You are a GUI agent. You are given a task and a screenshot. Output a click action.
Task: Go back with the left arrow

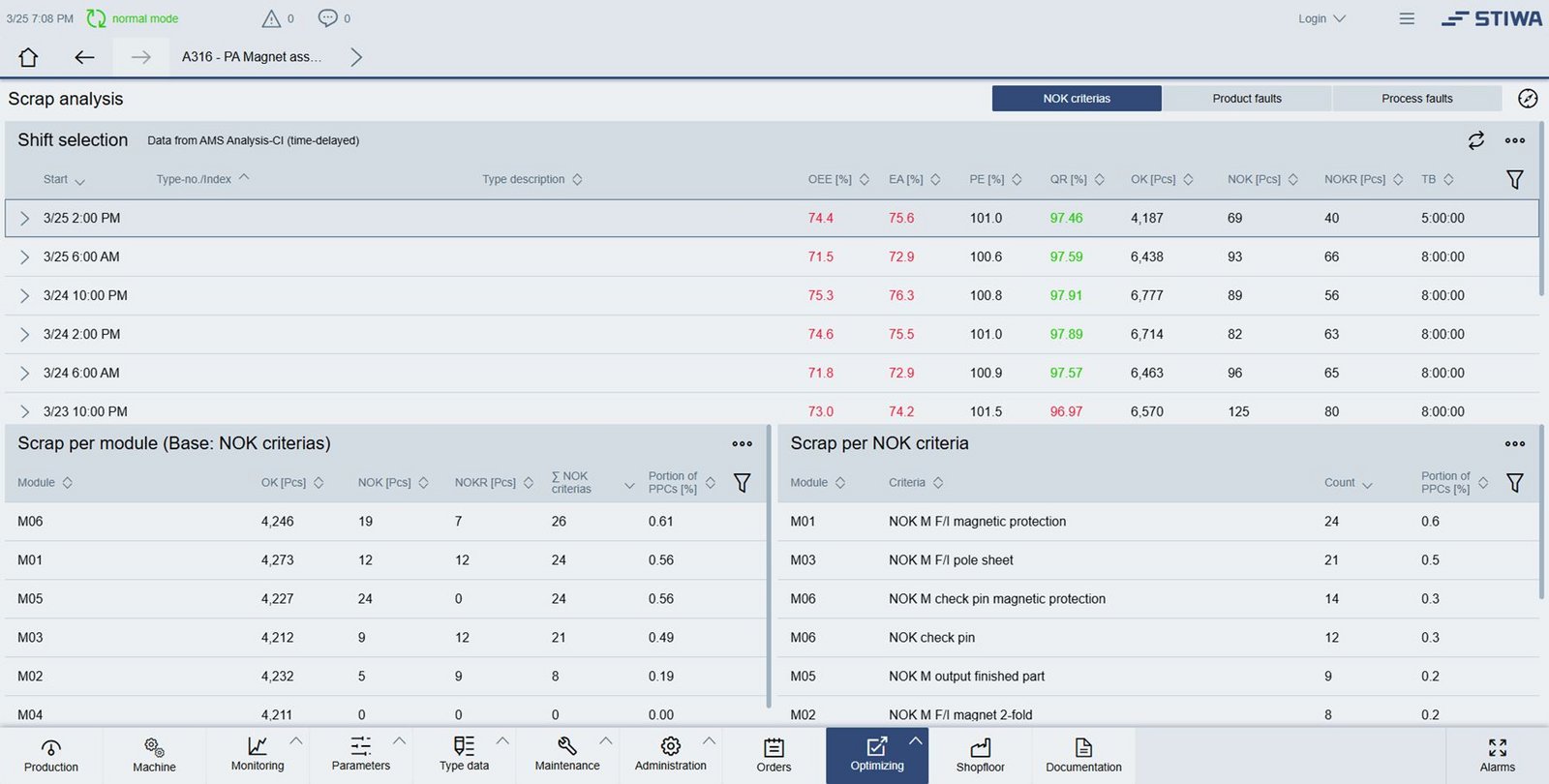[84, 57]
